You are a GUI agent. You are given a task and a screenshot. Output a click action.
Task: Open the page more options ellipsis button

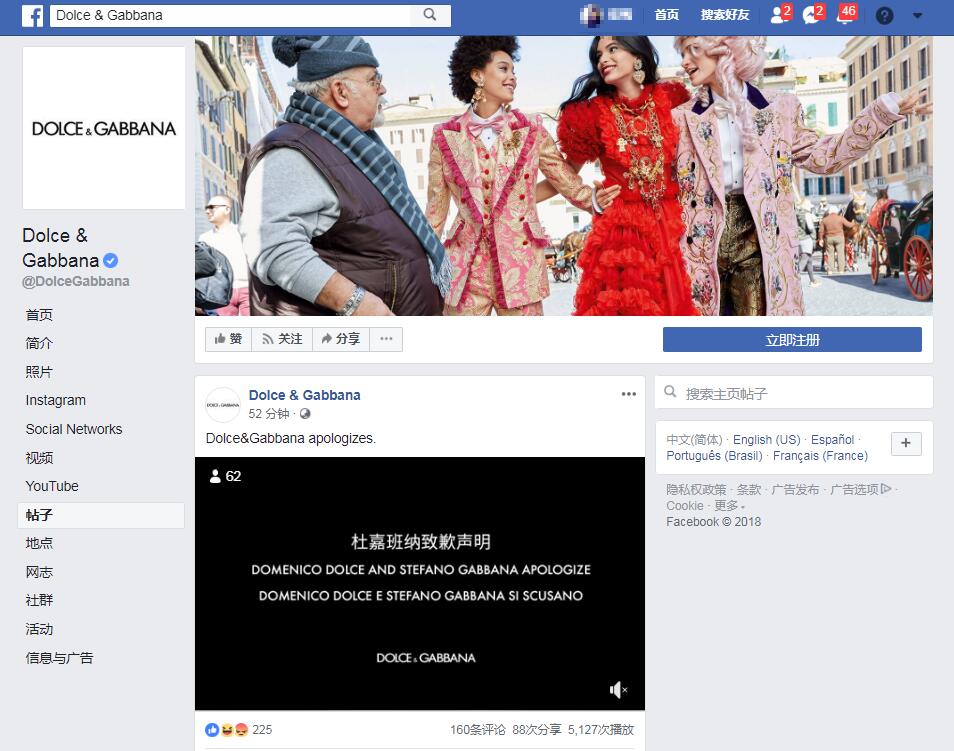click(386, 339)
